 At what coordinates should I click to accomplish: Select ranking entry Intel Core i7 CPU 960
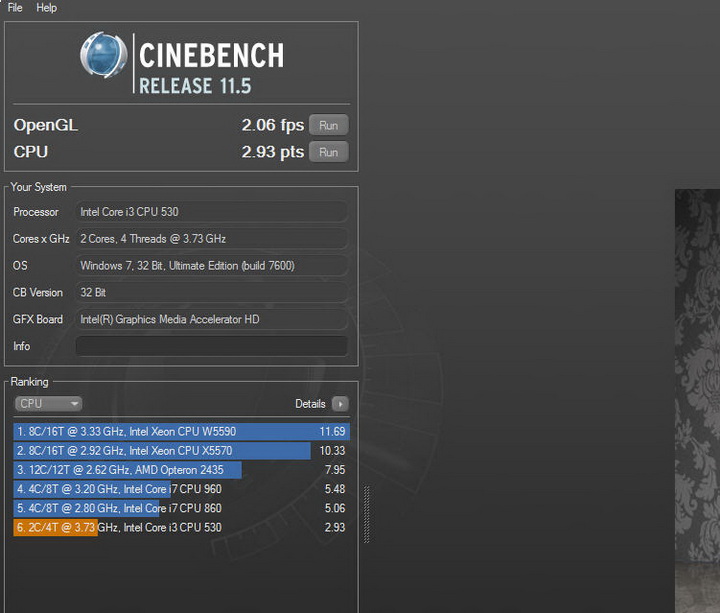point(181,489)
